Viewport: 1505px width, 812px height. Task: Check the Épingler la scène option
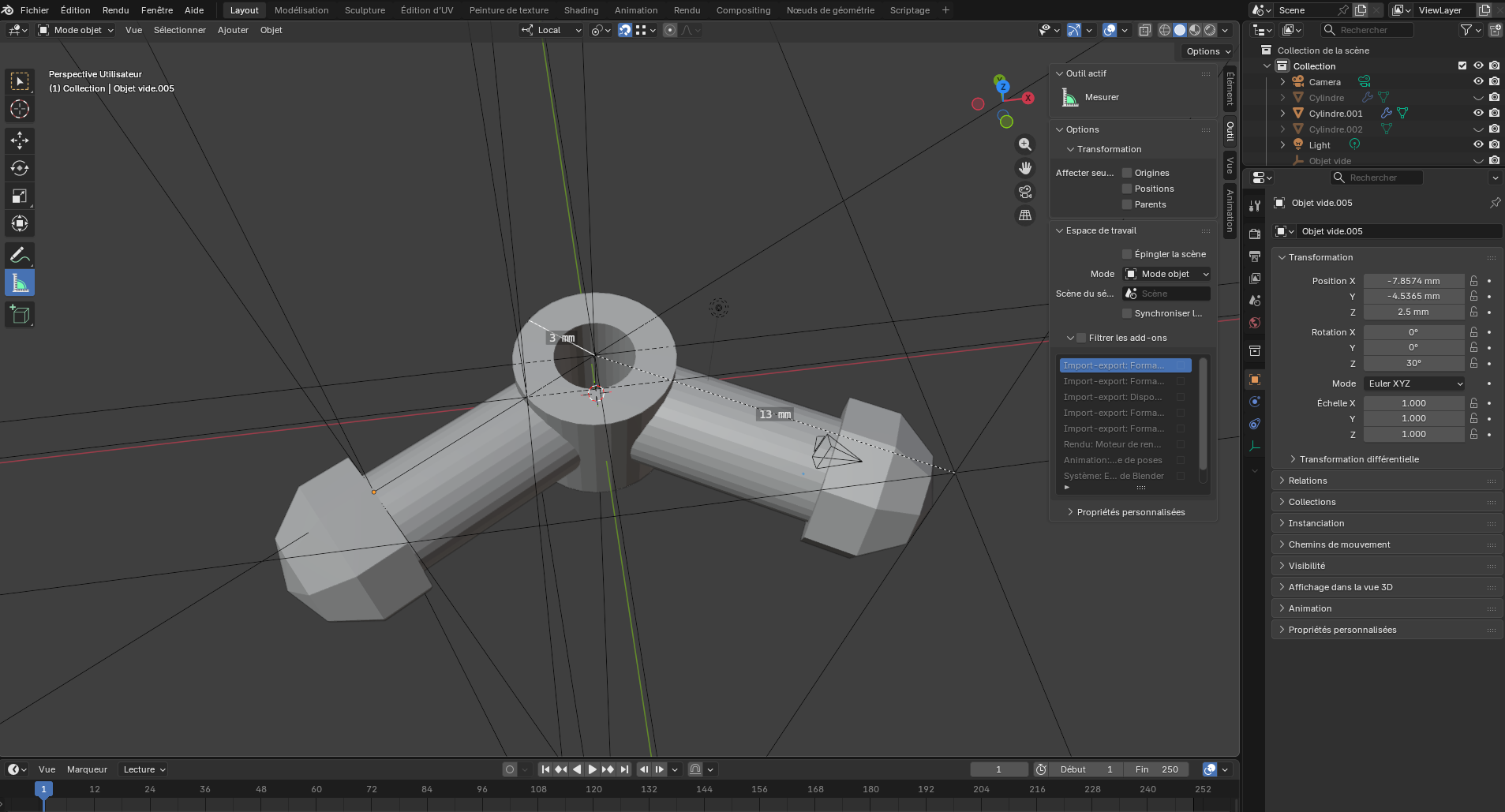pos(1127,254)
